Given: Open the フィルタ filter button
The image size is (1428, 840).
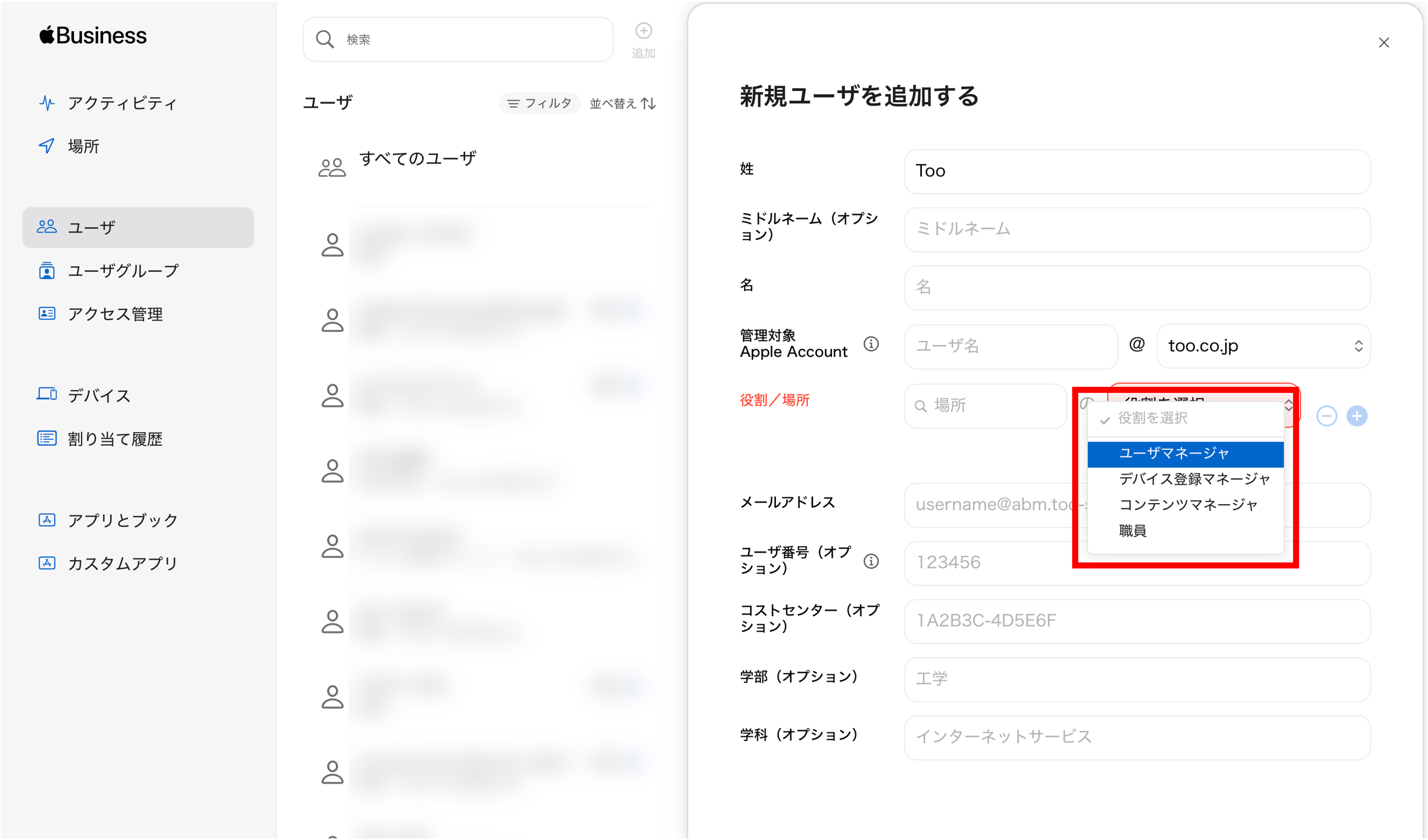Looking at the screenshot, I should pyautogui.click(x=539, y=103).
